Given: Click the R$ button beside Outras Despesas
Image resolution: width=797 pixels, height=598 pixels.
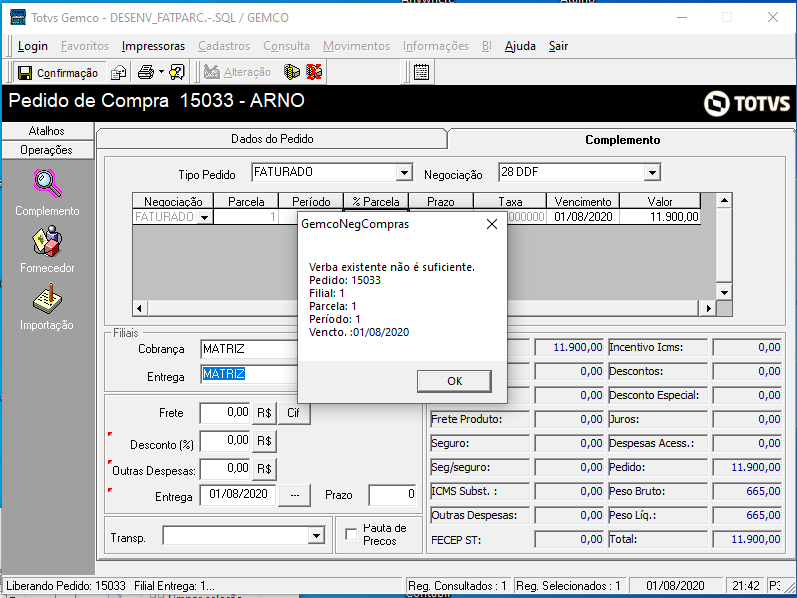Looking at the screenshot, I should [264, 469].
